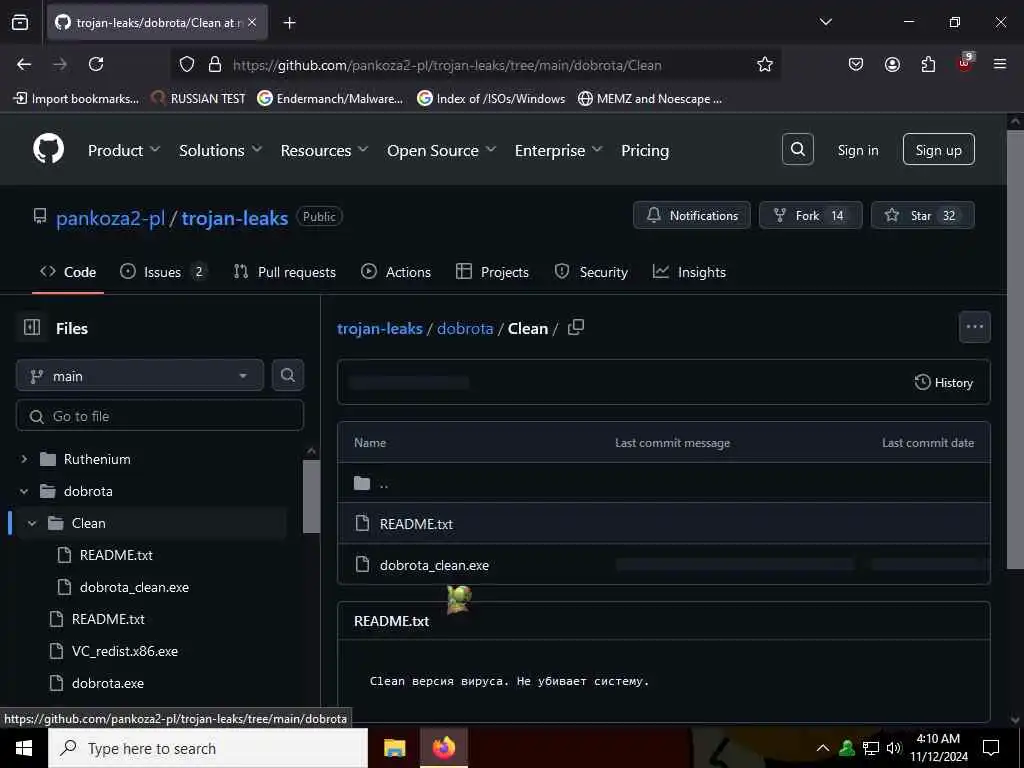This screenshot has width=1024, height=768.
Task: Open the Windows Start button
Action: pos(24,748)
